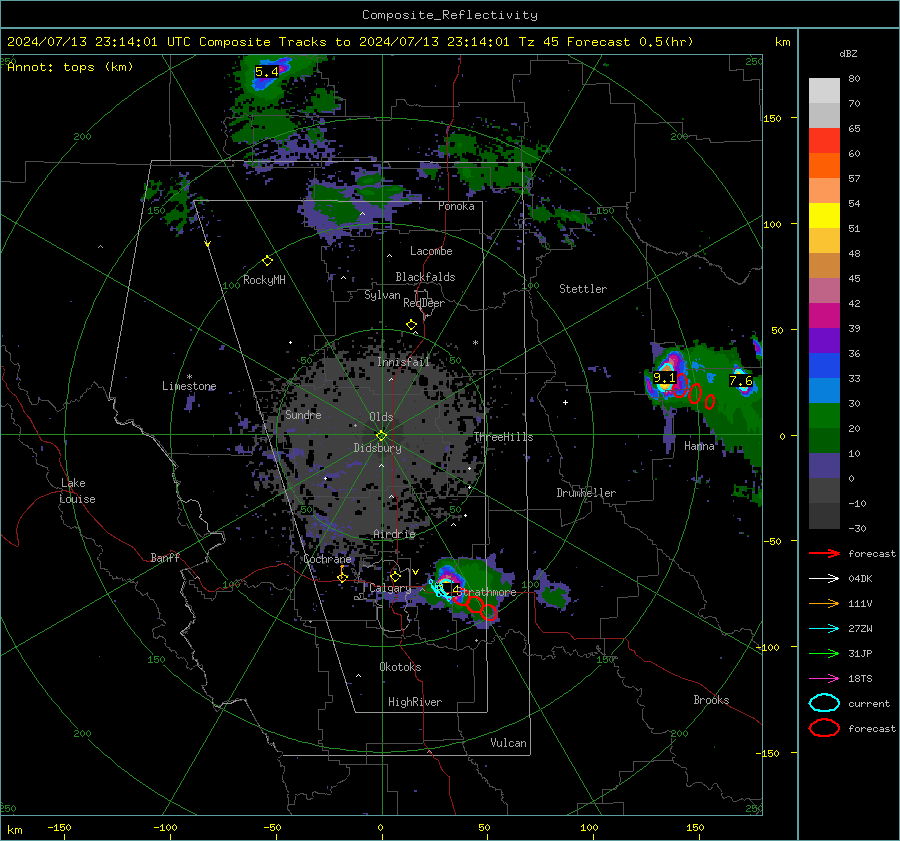Click the green 31JP arrow legend icon

point(824,653)
